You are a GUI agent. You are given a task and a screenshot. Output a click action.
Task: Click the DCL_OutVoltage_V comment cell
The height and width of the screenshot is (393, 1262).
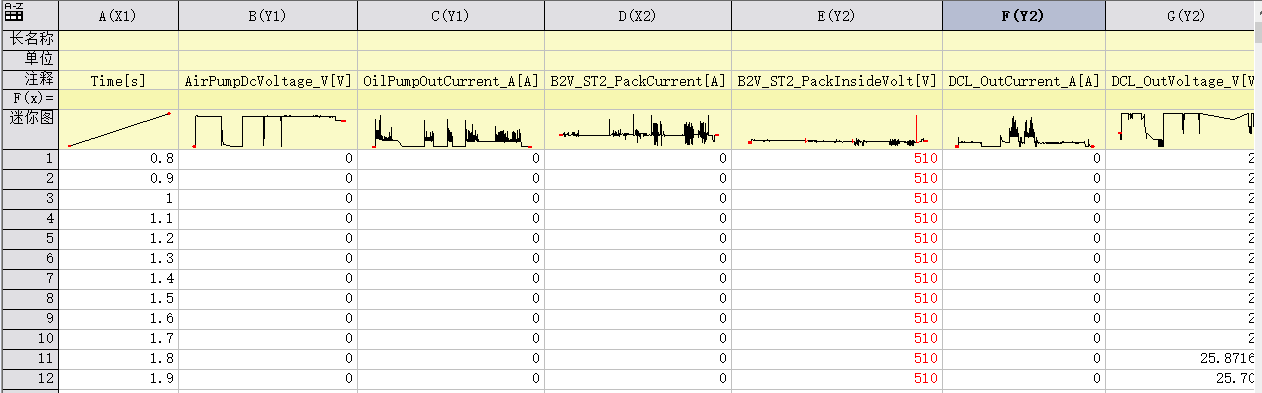pyautogui.click(x=1179, y=80)
